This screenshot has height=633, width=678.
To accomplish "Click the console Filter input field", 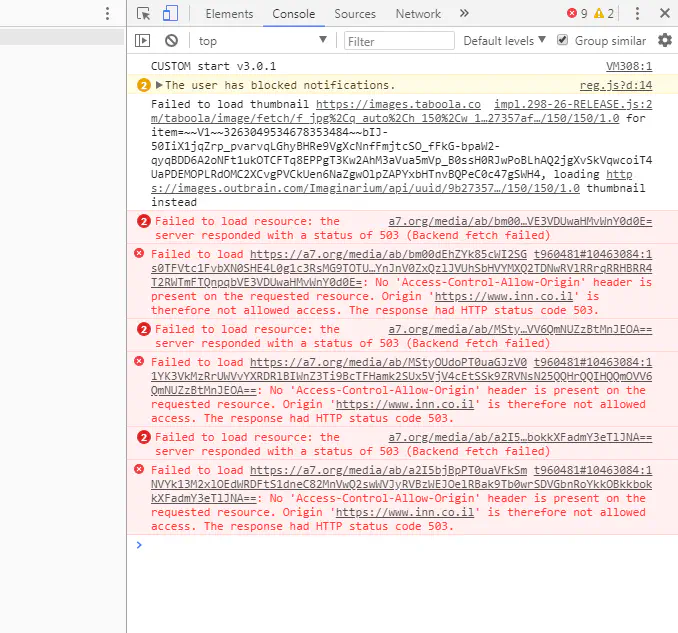I will [397, 41].
